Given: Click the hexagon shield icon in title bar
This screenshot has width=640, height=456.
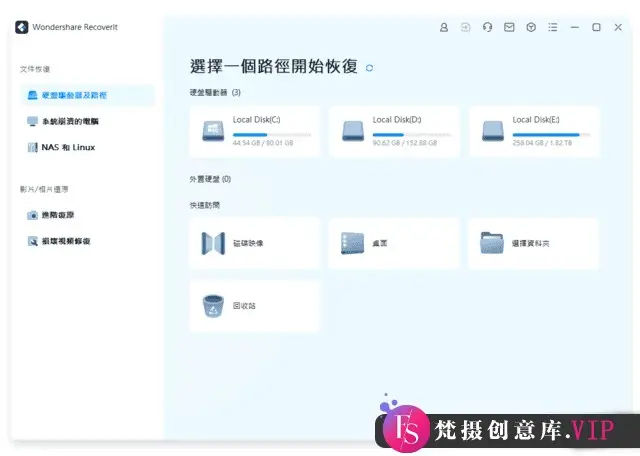Looking at the screenshot, I should (531, 27).
